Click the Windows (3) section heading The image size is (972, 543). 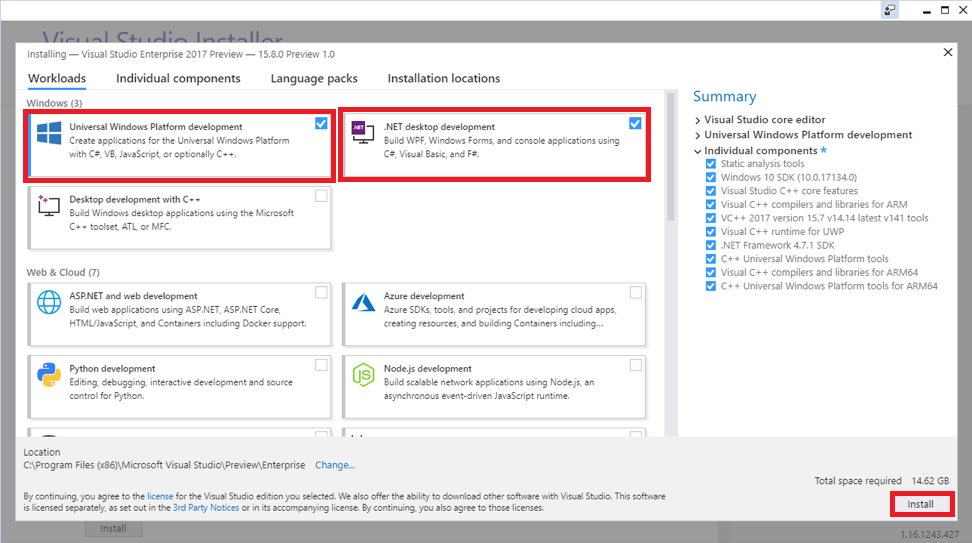55,103
